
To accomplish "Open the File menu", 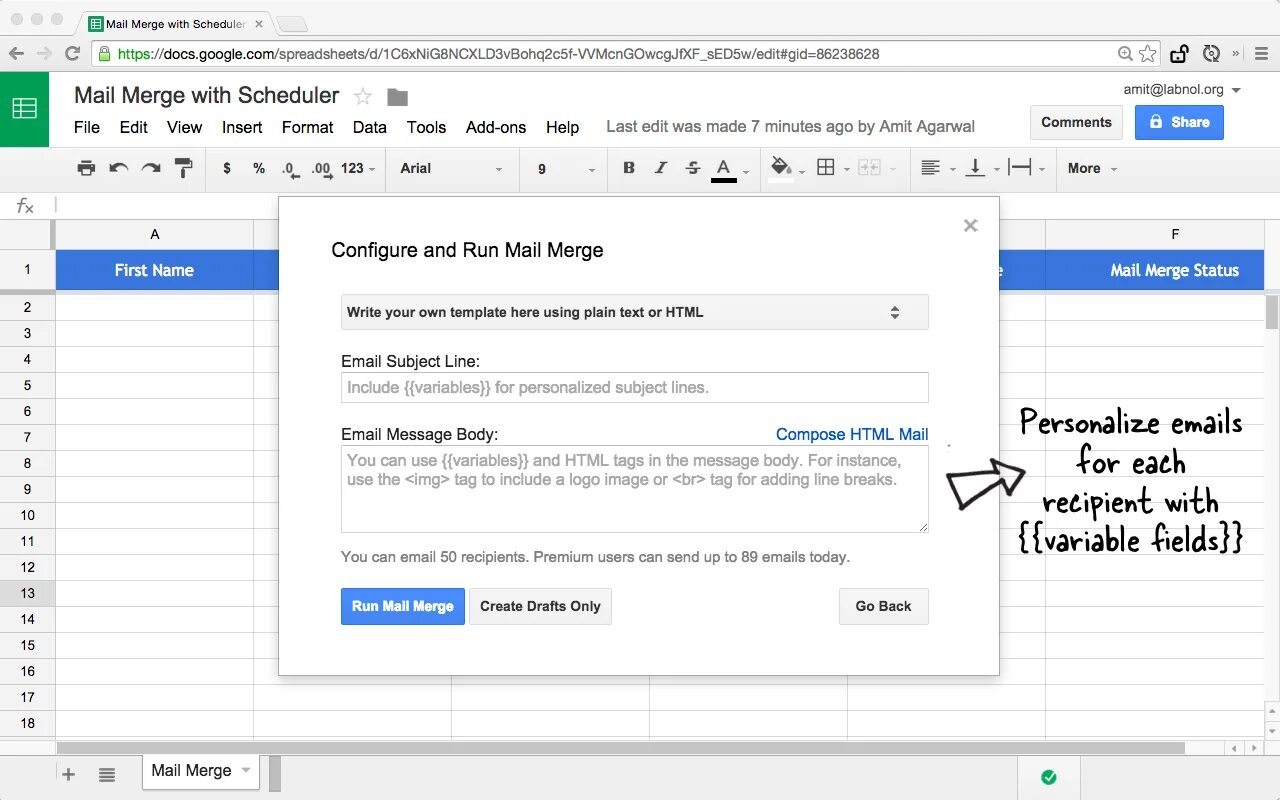I will pos(87,127).
